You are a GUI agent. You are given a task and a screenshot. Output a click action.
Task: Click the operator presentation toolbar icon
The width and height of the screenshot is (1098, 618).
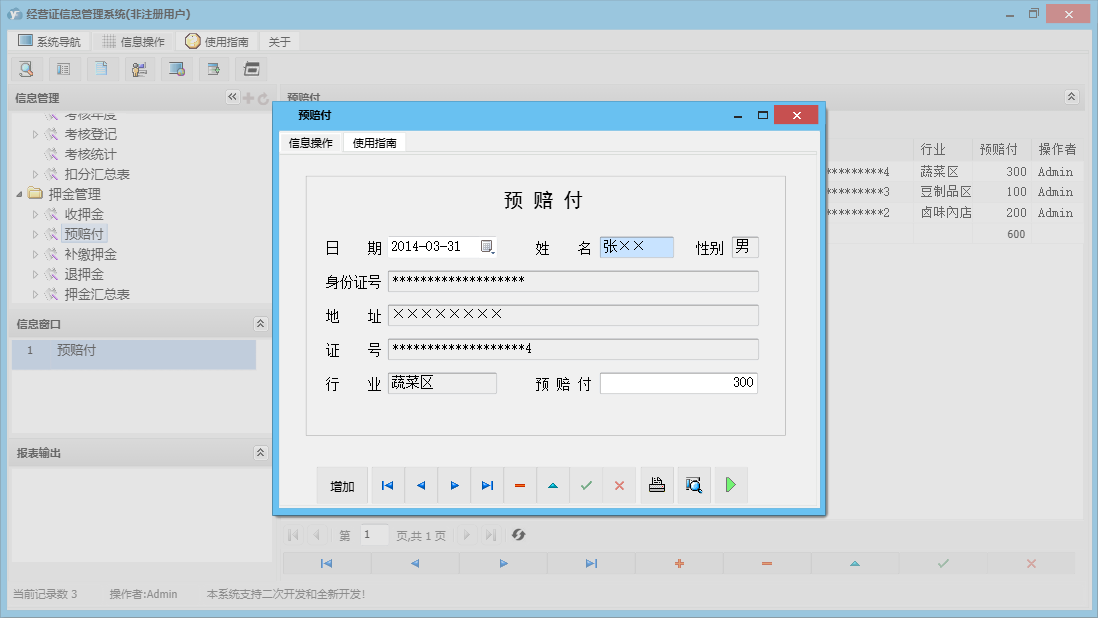tap(139, 68)
